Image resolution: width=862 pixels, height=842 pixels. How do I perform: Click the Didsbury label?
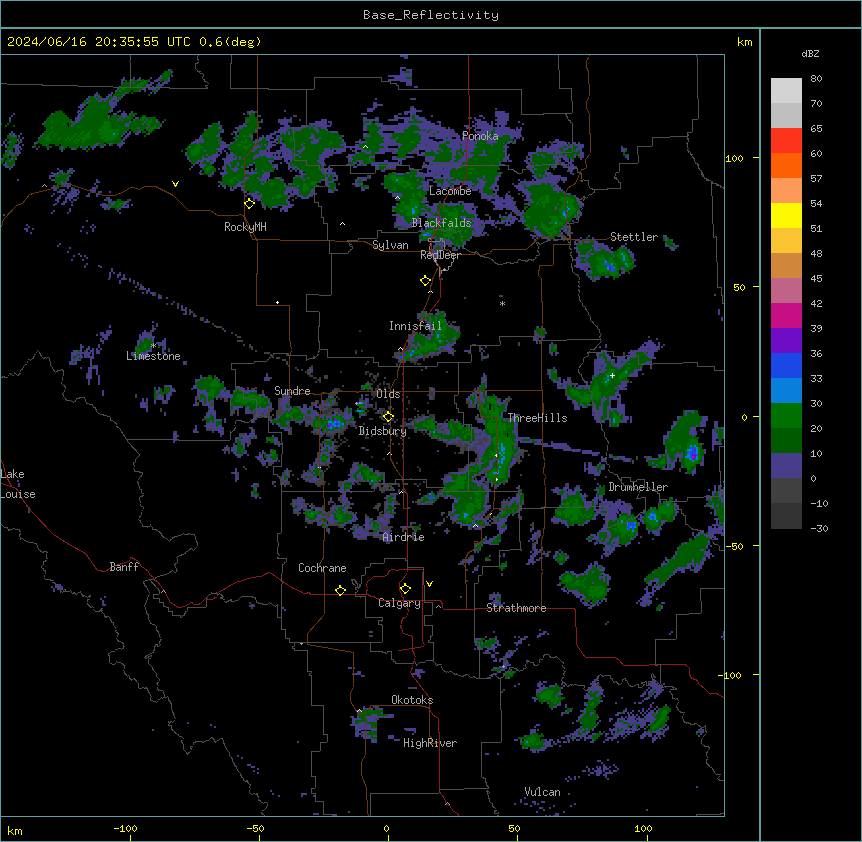(383, 431)
